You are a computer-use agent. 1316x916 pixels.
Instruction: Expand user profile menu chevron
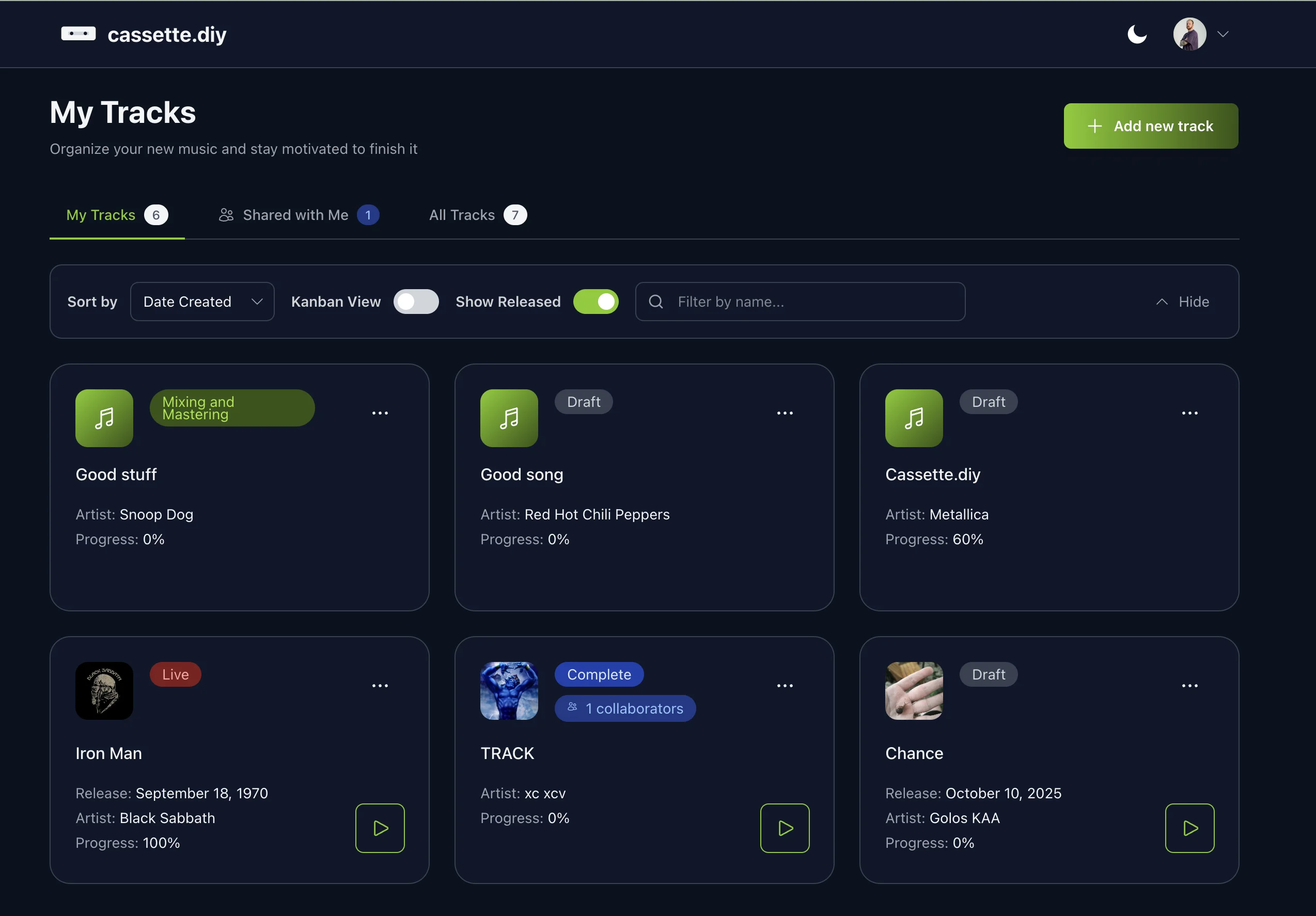pos(1223,35)
